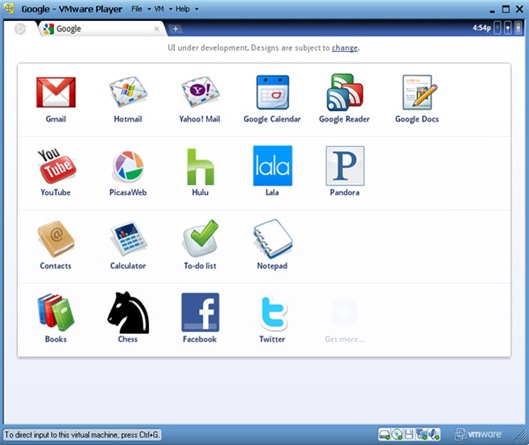Click the "To direct input" status bar message
The width and height of the screenshot is (529, 445).
[x=82, y=435]
